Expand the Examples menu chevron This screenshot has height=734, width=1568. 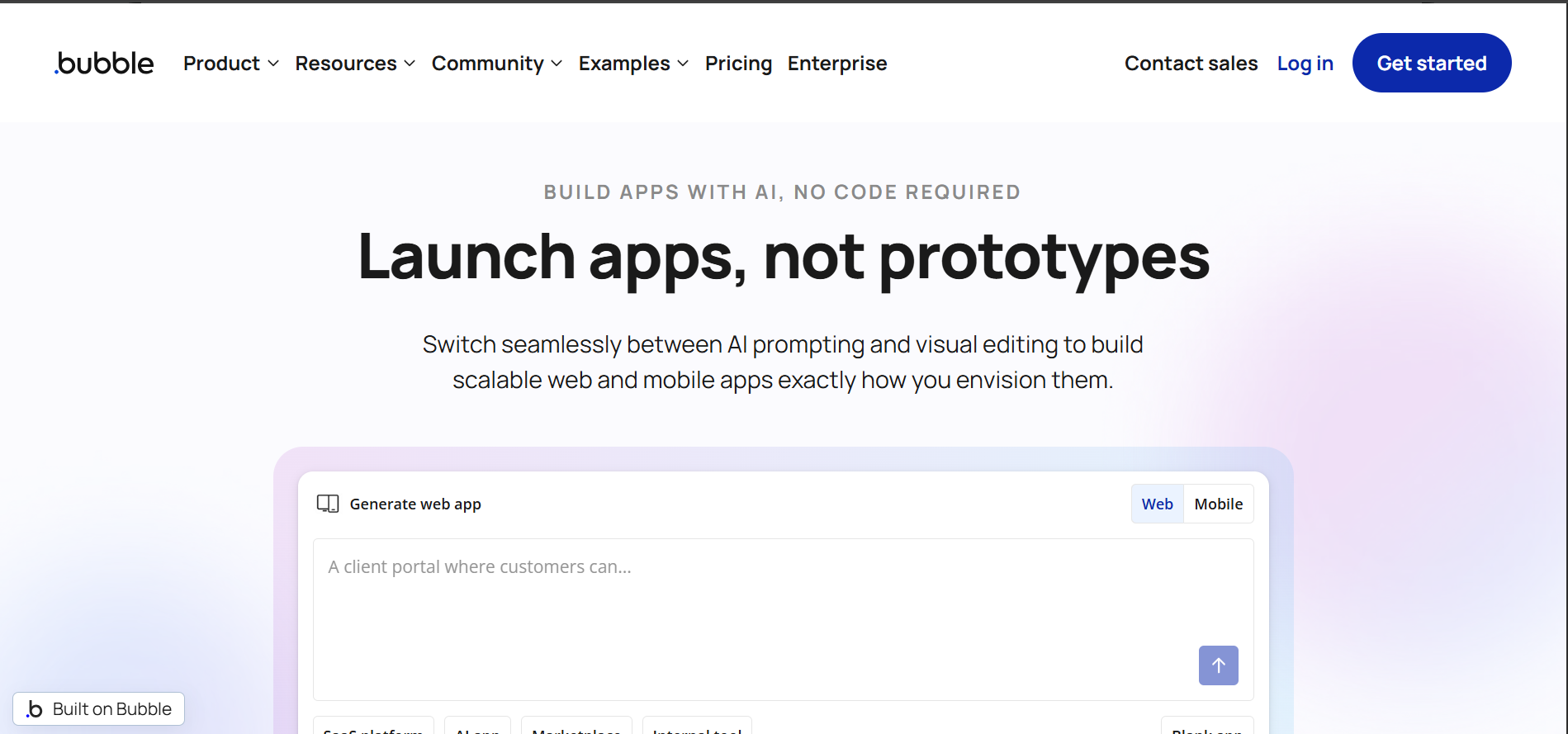[683, 64]
